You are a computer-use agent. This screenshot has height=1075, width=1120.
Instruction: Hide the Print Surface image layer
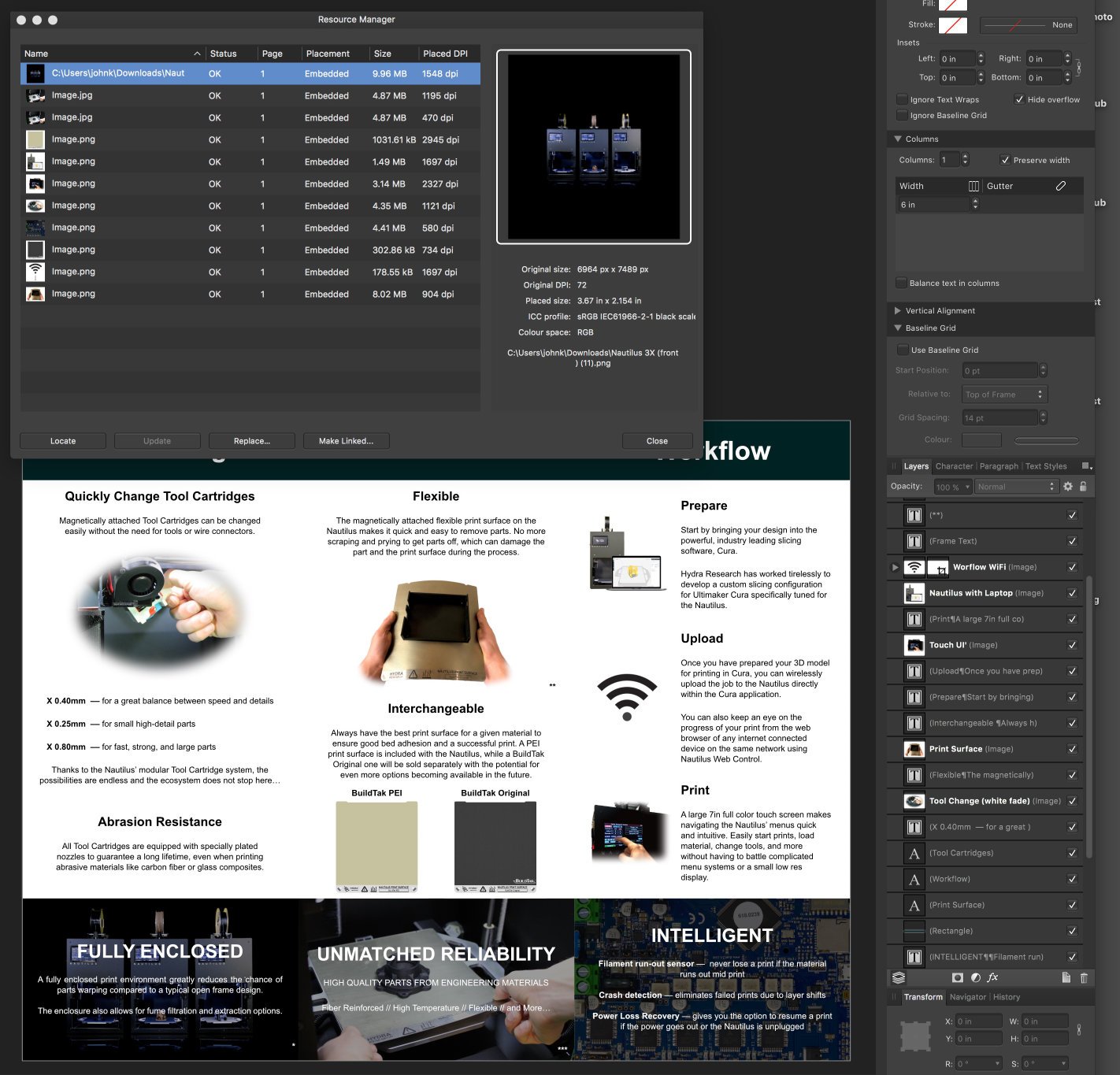pos(1072,749)
